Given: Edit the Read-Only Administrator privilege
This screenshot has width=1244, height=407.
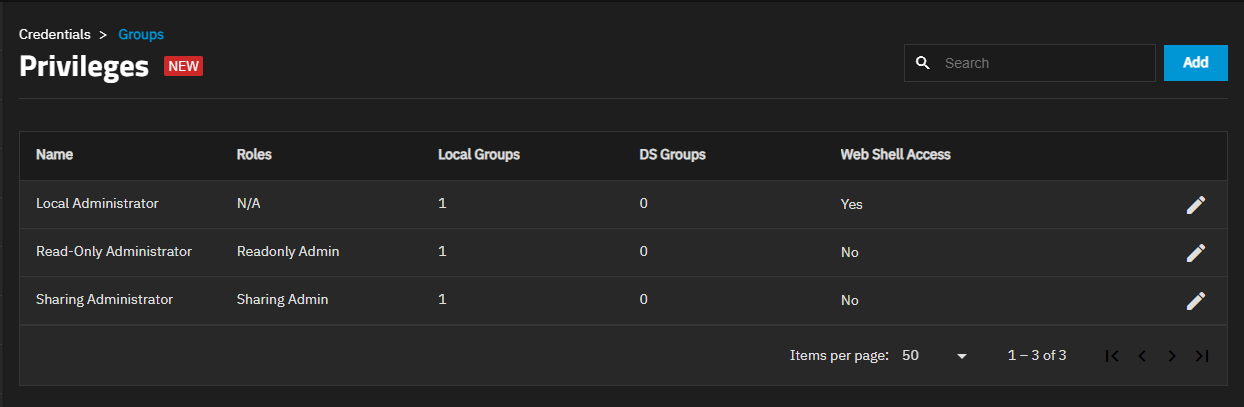Looking at the screenshot, I should pyautogui.click(x=1195, y=252).
